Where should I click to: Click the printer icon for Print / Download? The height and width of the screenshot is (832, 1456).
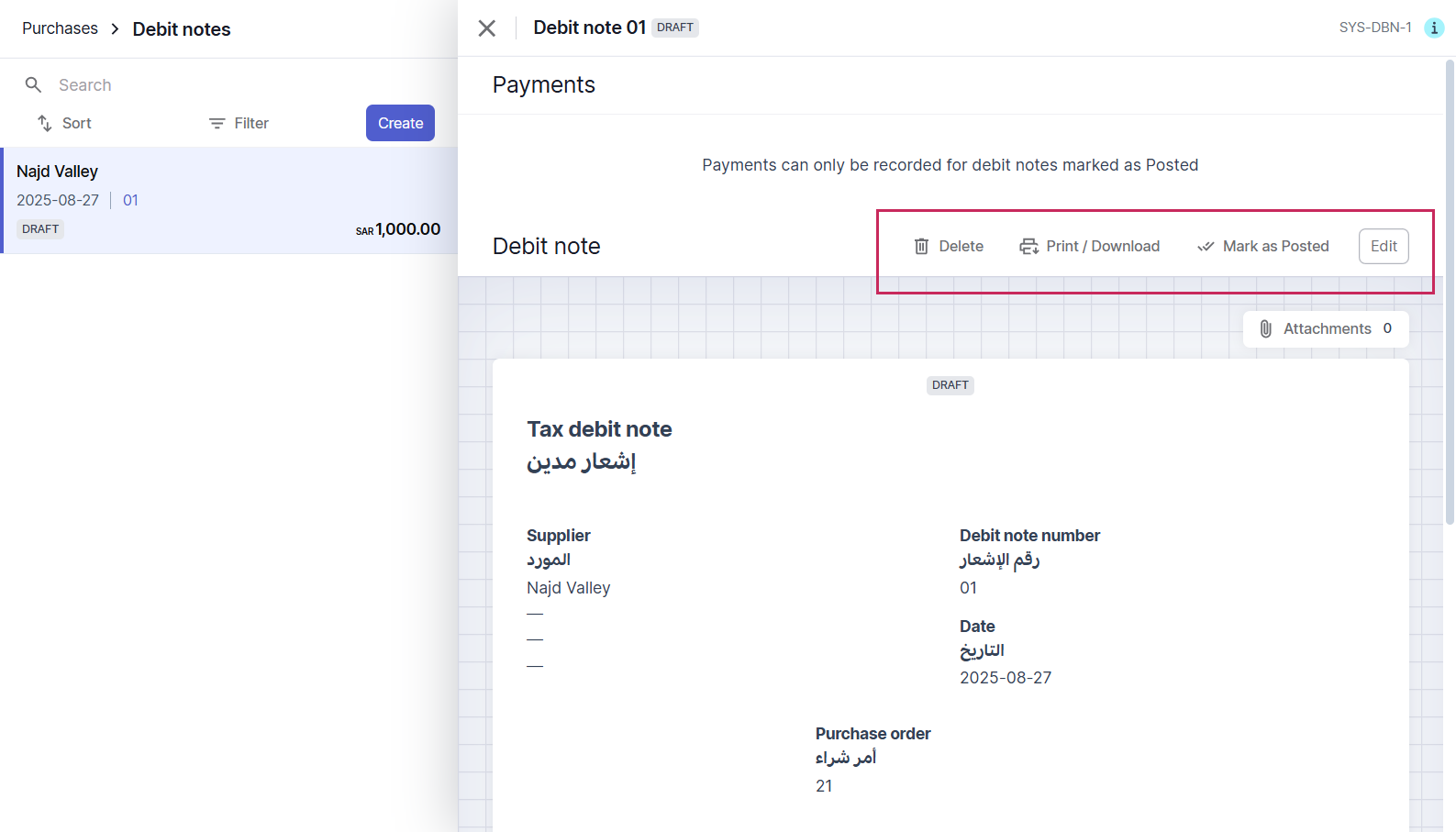(1028, 246)
